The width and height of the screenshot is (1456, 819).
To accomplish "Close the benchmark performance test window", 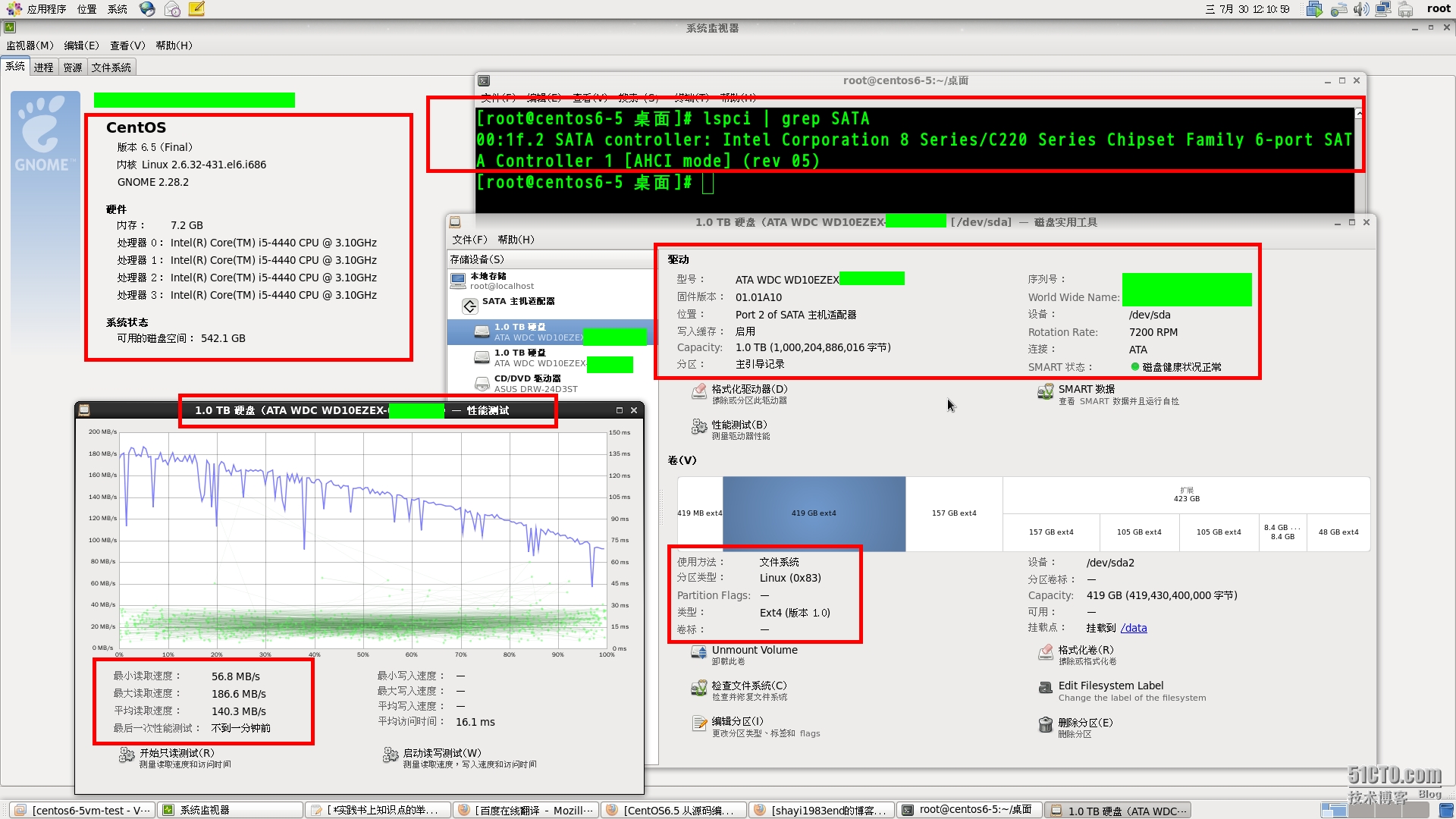I will coord(634,410).
